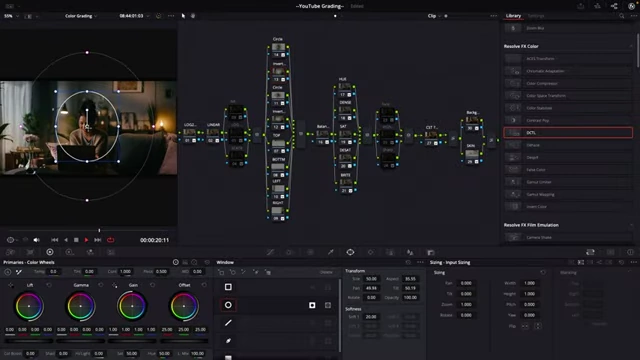
Task: Click the Lift master wheel slider
Action: click(x=29, y=340)
